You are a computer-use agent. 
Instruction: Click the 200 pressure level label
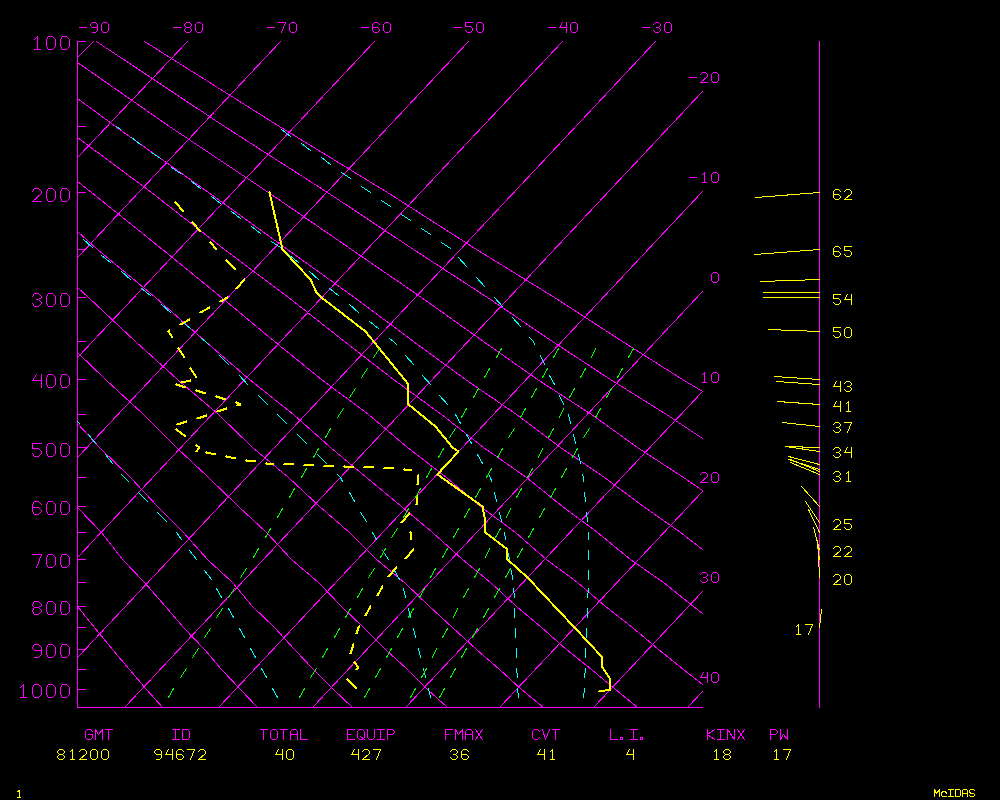48,193
